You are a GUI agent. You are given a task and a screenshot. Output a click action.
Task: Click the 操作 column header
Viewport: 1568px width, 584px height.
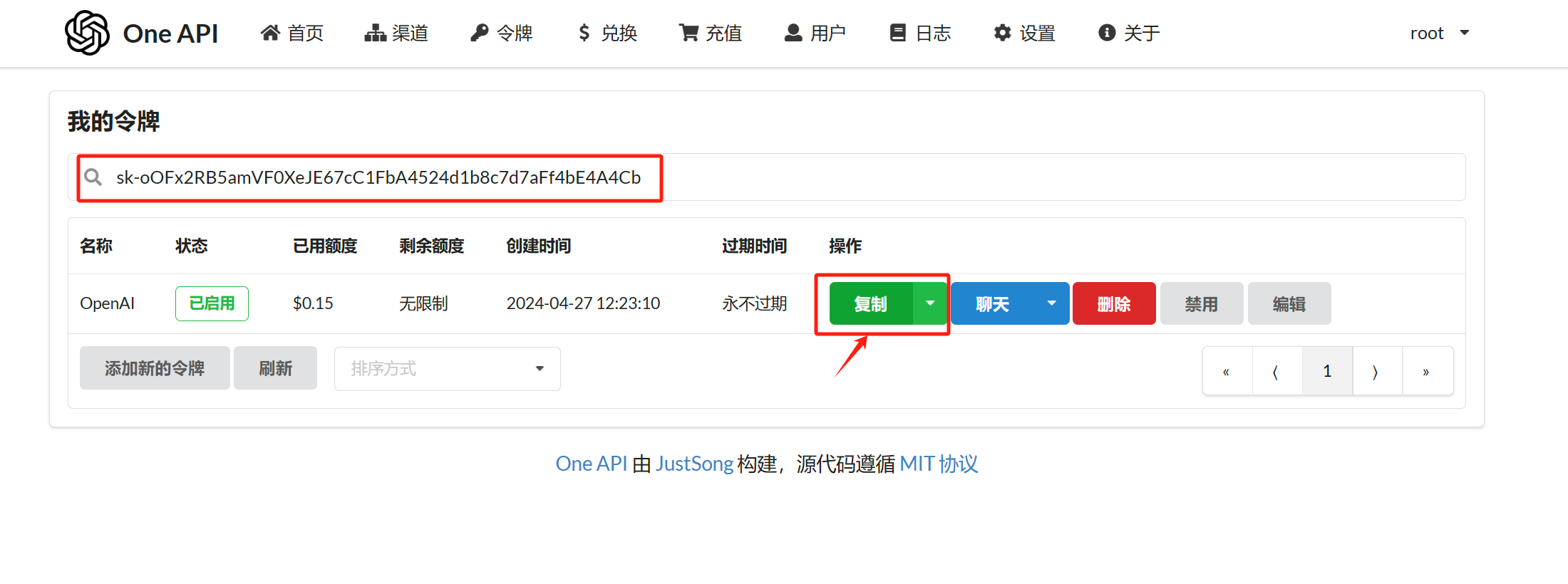(845, 246)
